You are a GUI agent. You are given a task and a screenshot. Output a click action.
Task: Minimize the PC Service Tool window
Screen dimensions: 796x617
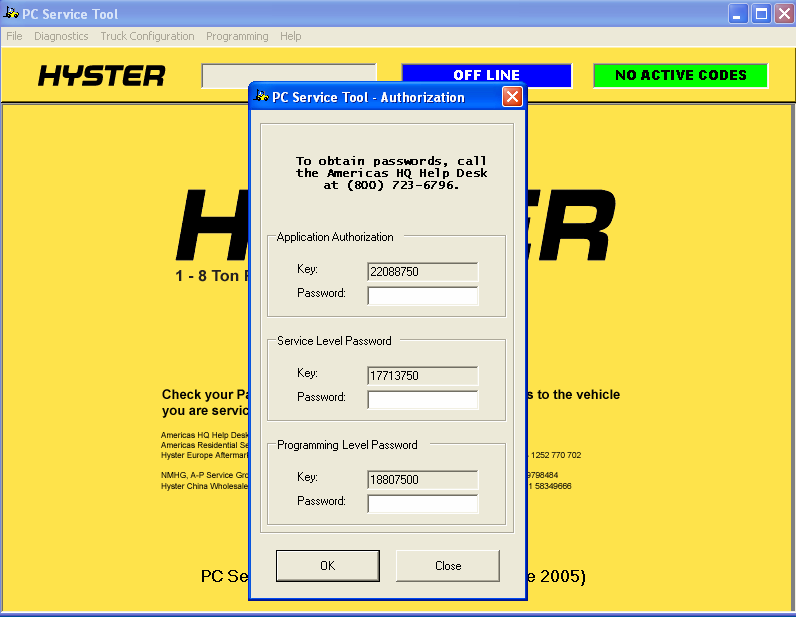pyautogui.click(x=737, y=14)
